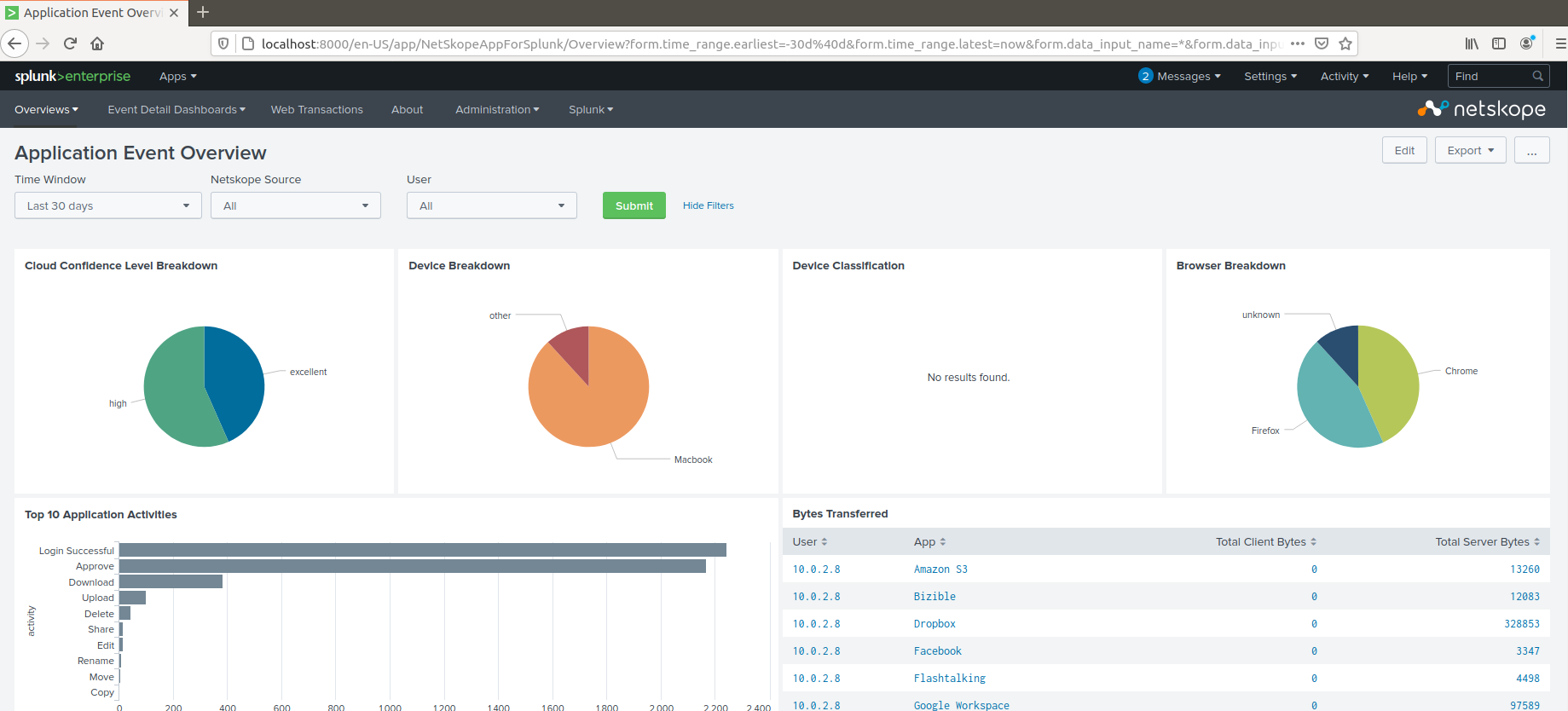Open the Activity menu
Screen dimensions: 1568x711
click(x=1345, y=76)
